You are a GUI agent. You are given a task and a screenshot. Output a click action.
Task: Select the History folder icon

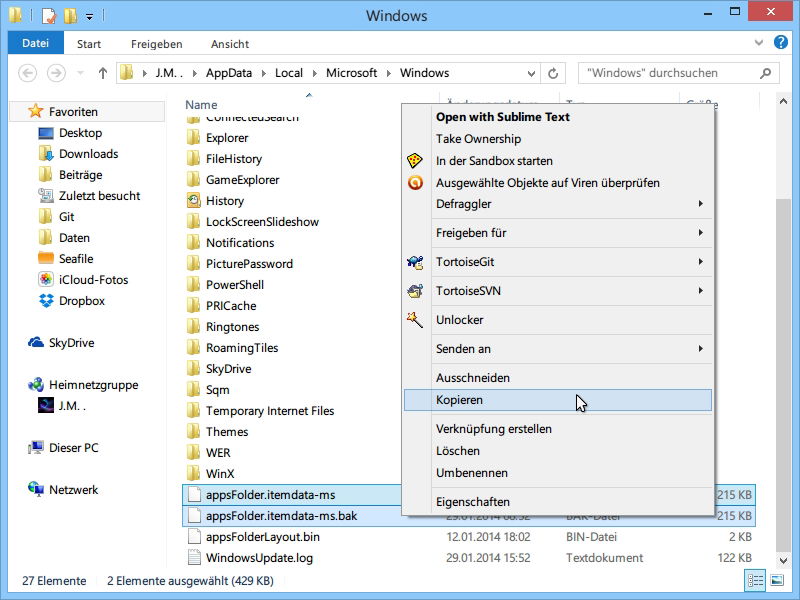click(x=194, y=201)
